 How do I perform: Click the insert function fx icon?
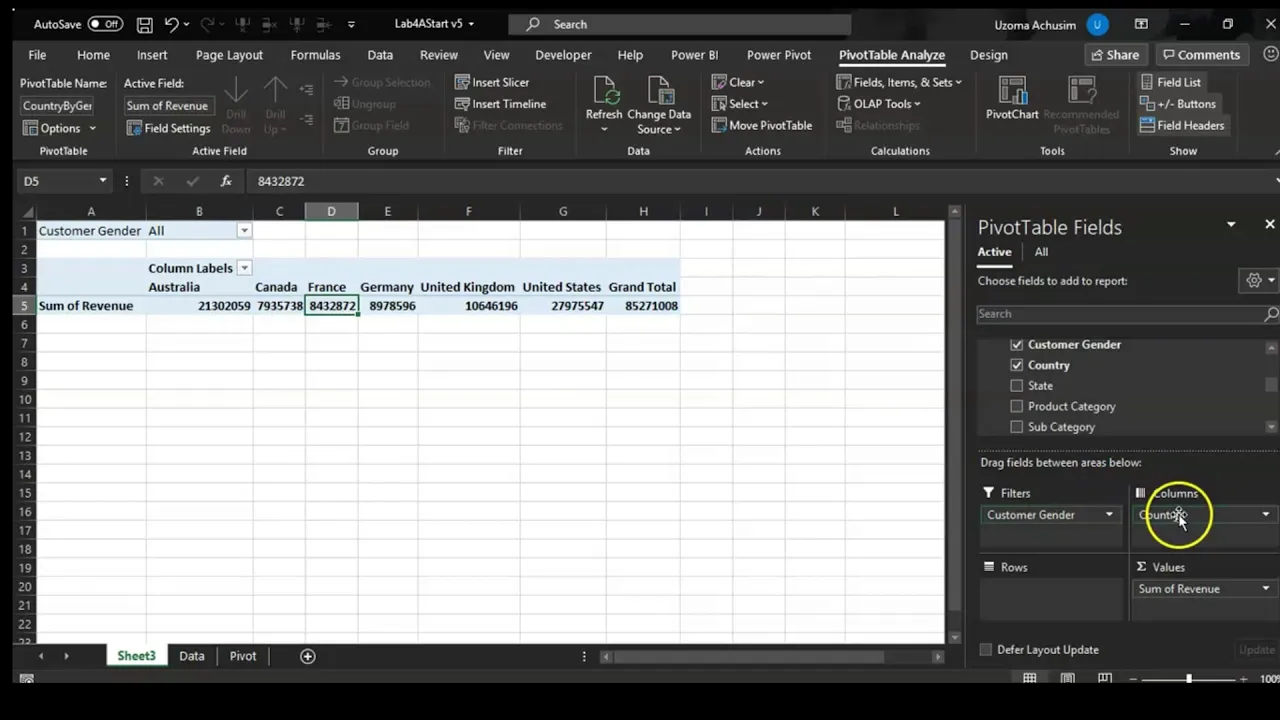(226, 181)
